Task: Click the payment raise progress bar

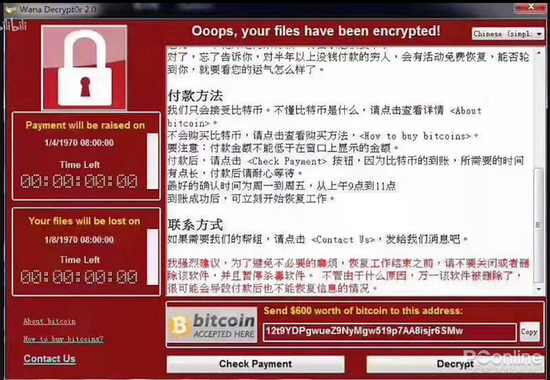Action: click(153, 161)
